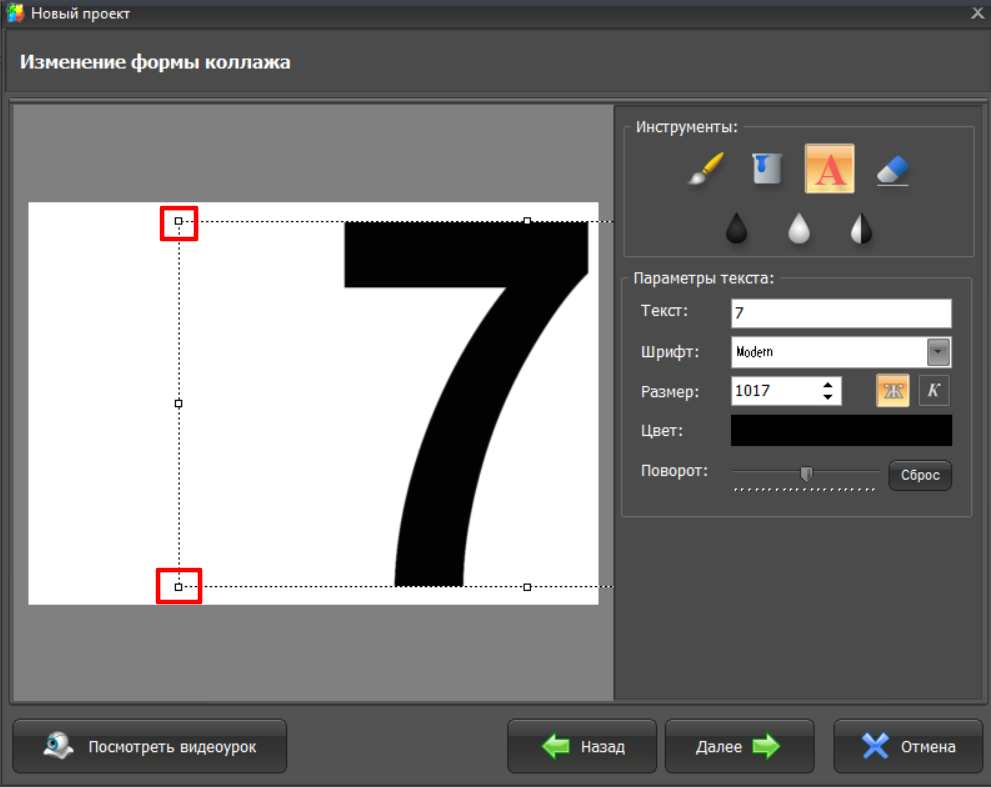
Task: Select the Eraser tool
Action: [x=892, y=170]
